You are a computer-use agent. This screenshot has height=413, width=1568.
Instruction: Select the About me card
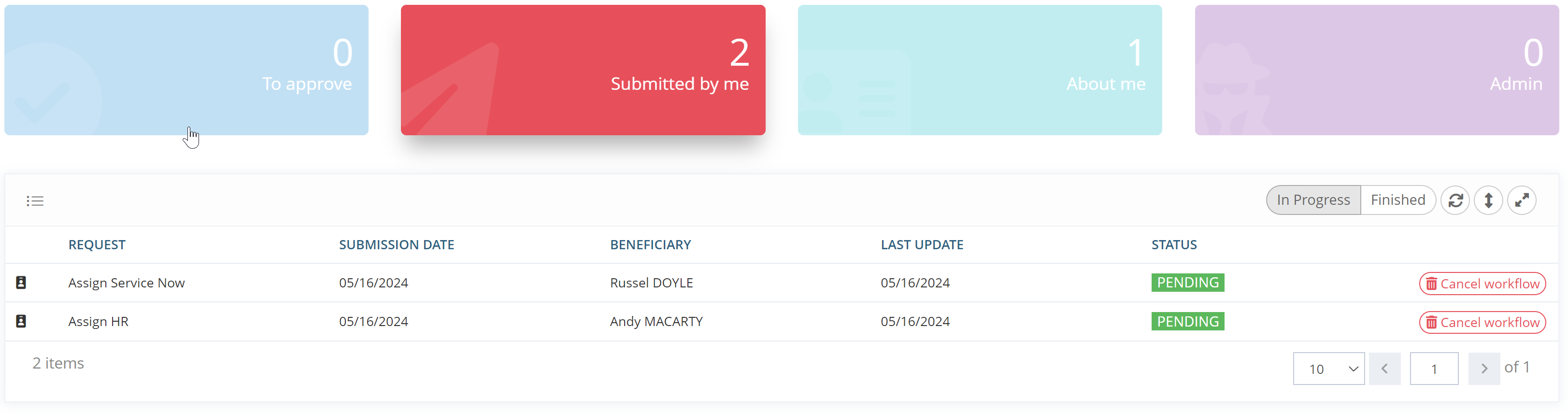pyautogui.click(x=979, y=70)
